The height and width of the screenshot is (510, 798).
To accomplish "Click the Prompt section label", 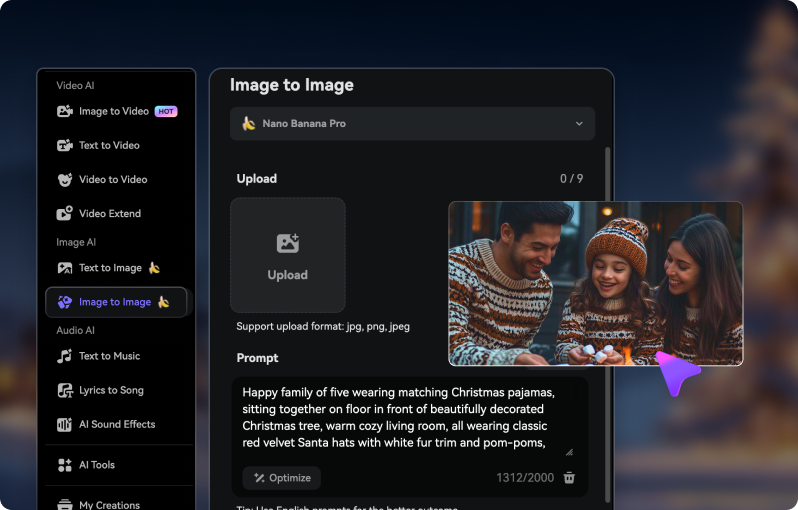I will pyautogui.click(x=258, y=358).
